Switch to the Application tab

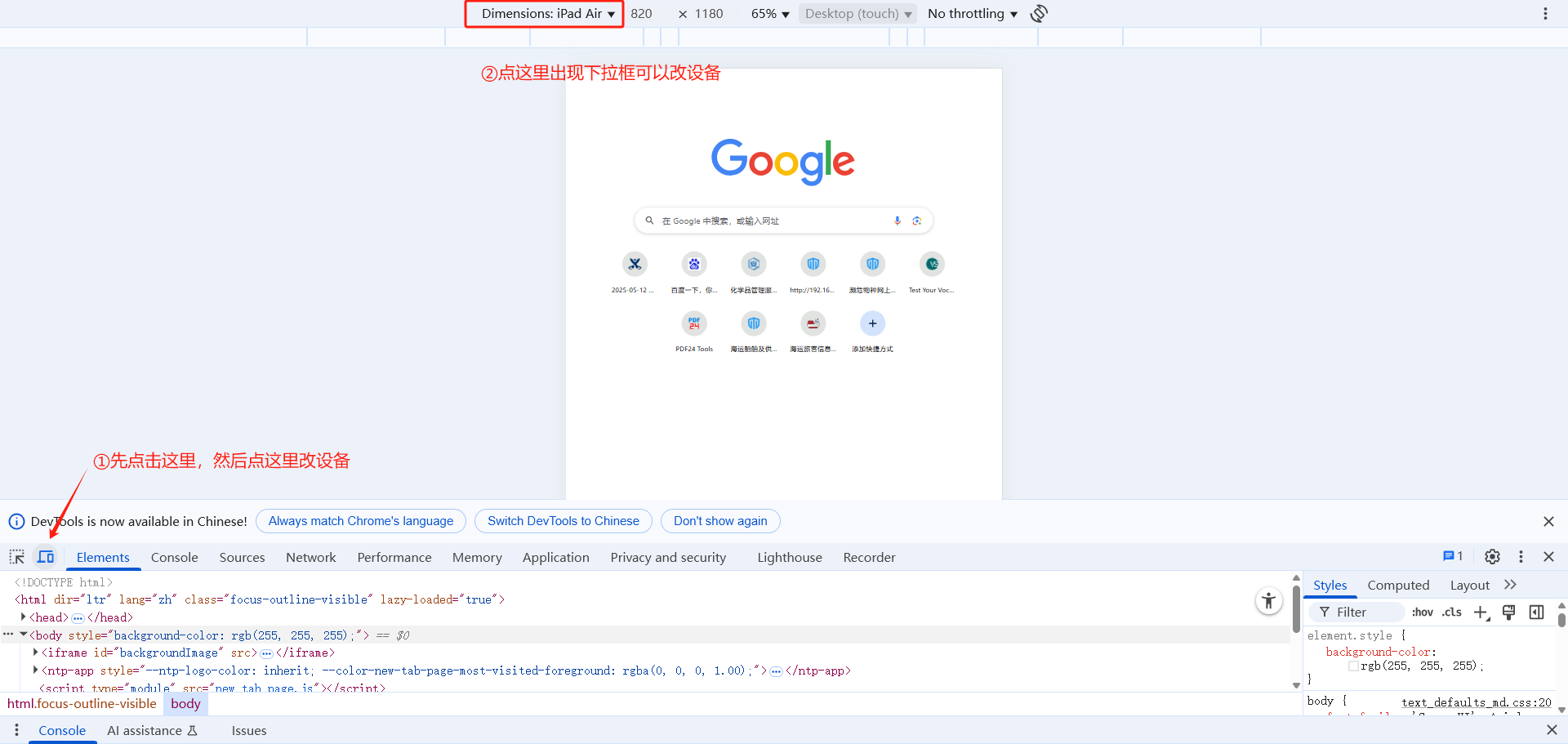[556, 557]
